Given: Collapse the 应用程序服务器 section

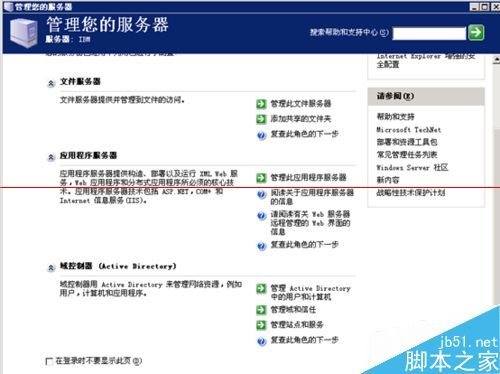Looking at the screenshot, I should point(51,157).
